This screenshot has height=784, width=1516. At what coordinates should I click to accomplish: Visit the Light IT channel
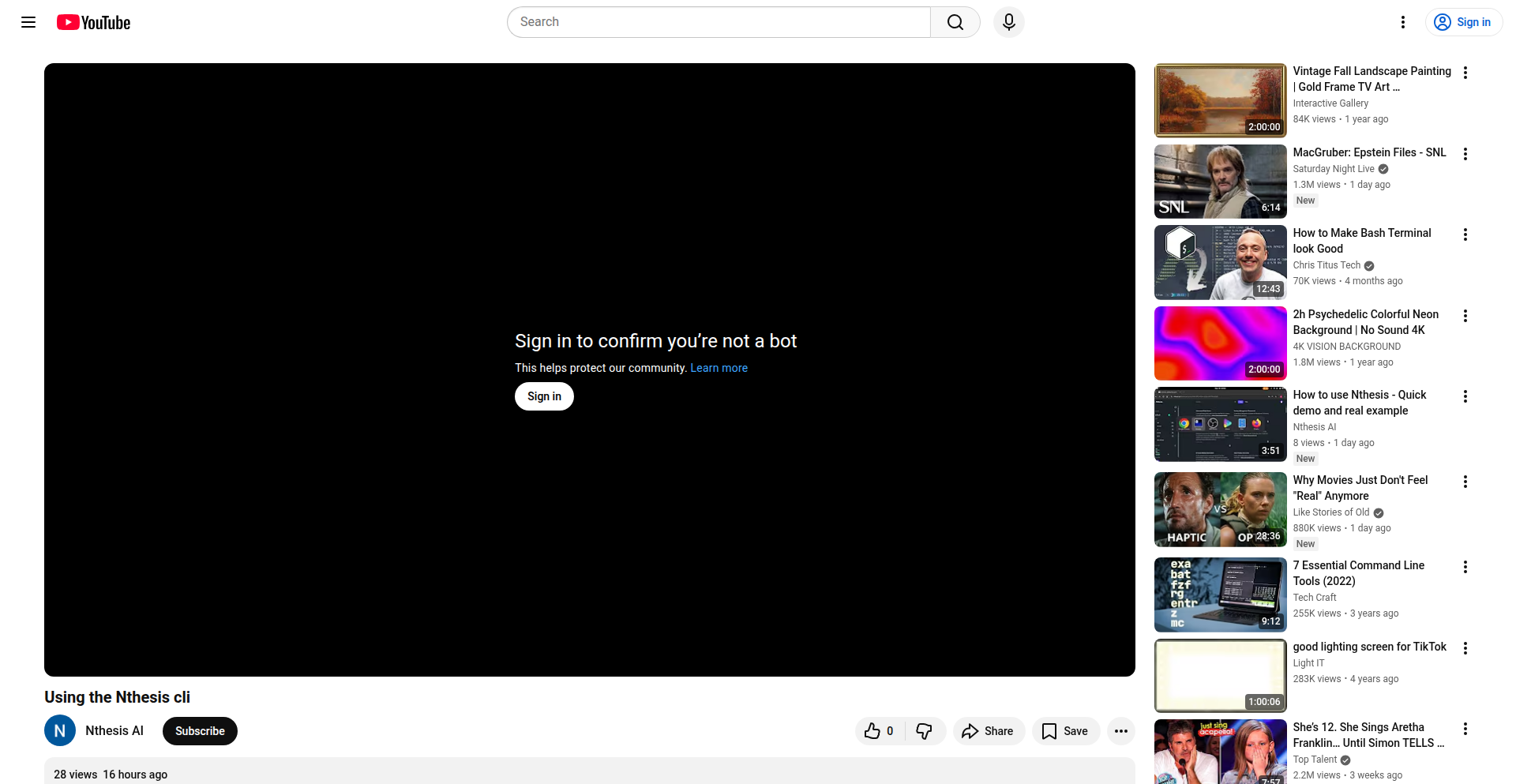(x=1309, y=663)
